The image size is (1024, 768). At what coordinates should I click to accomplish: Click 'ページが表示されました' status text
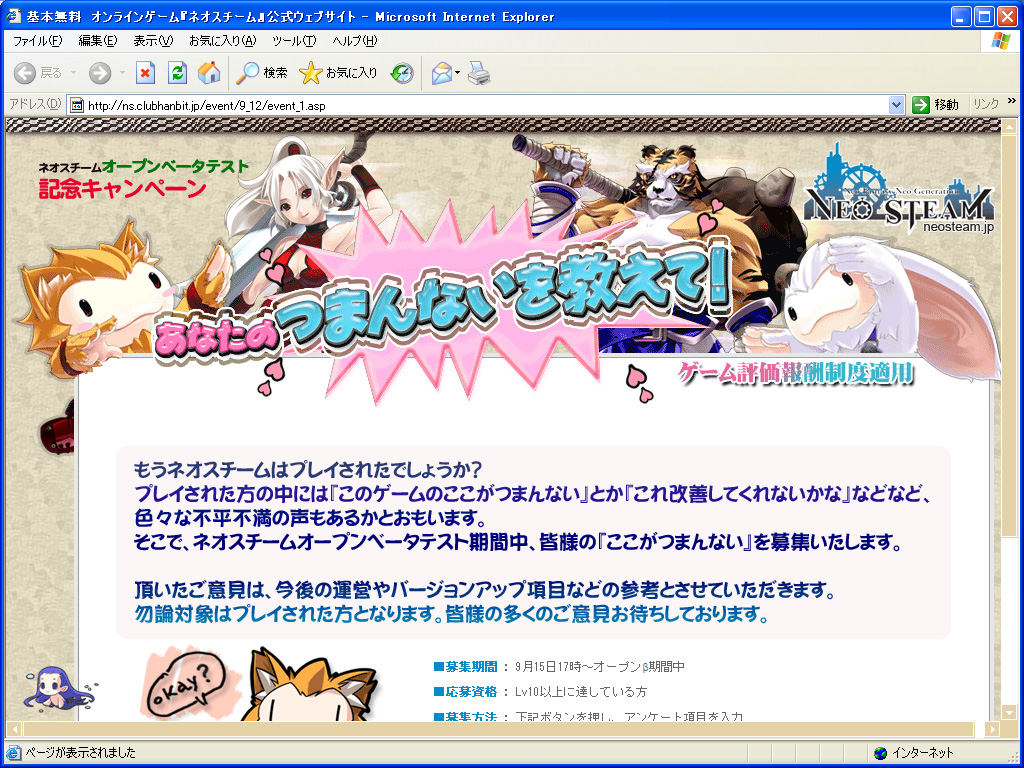click(x=80, y=753)
